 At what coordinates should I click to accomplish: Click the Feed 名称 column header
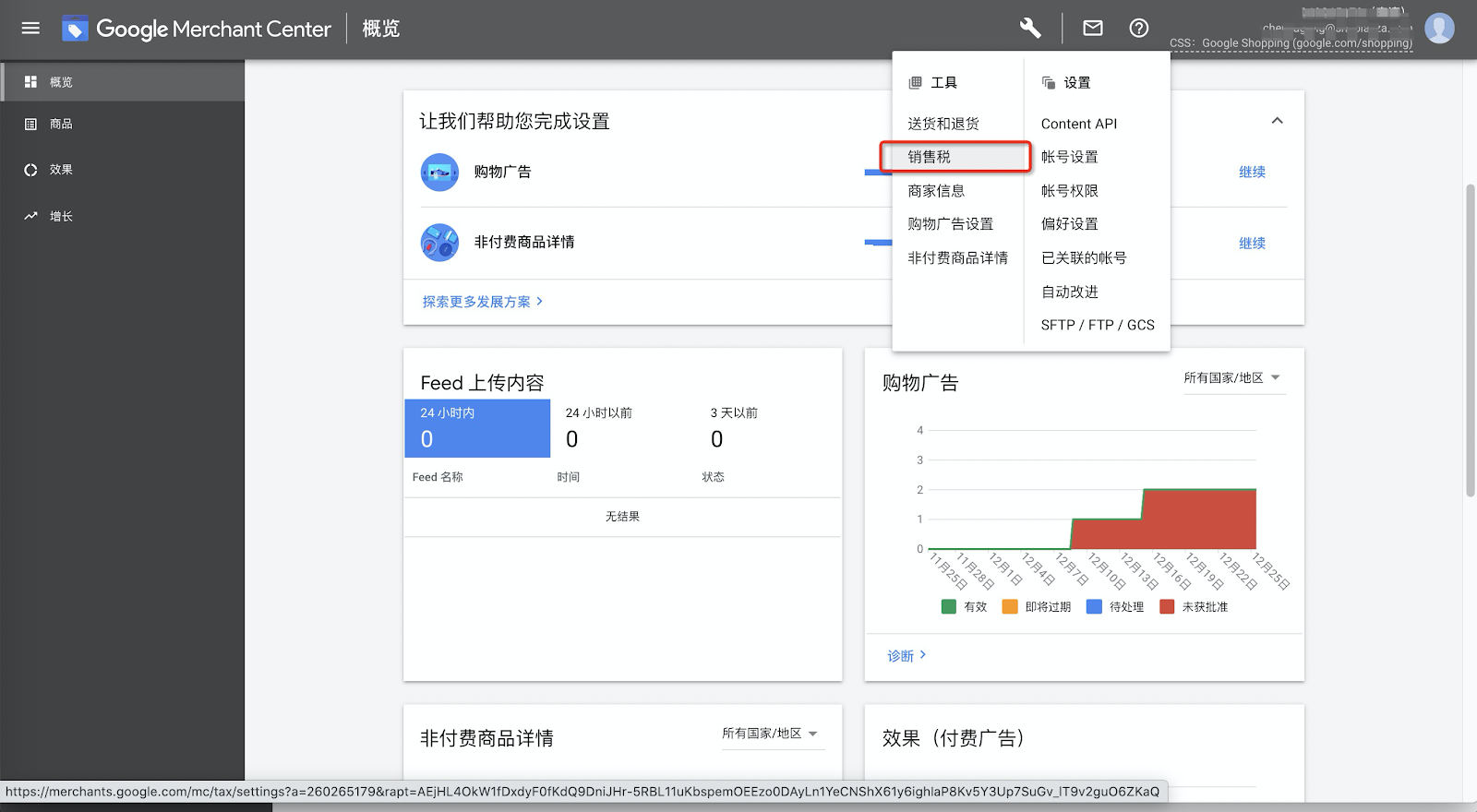(x=438, y=477)
